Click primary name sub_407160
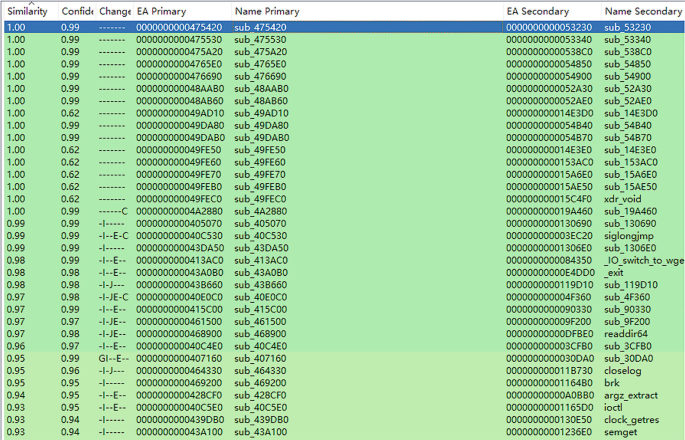This screenshot has width=685, height=440. (258, 357)
